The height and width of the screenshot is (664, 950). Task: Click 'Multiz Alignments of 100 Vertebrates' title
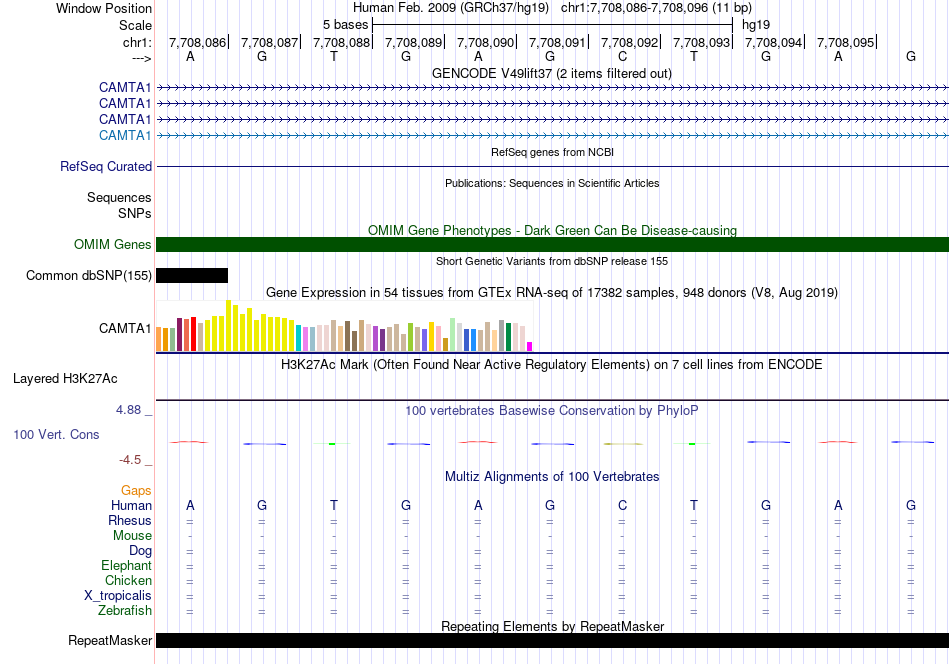(552, 477)
